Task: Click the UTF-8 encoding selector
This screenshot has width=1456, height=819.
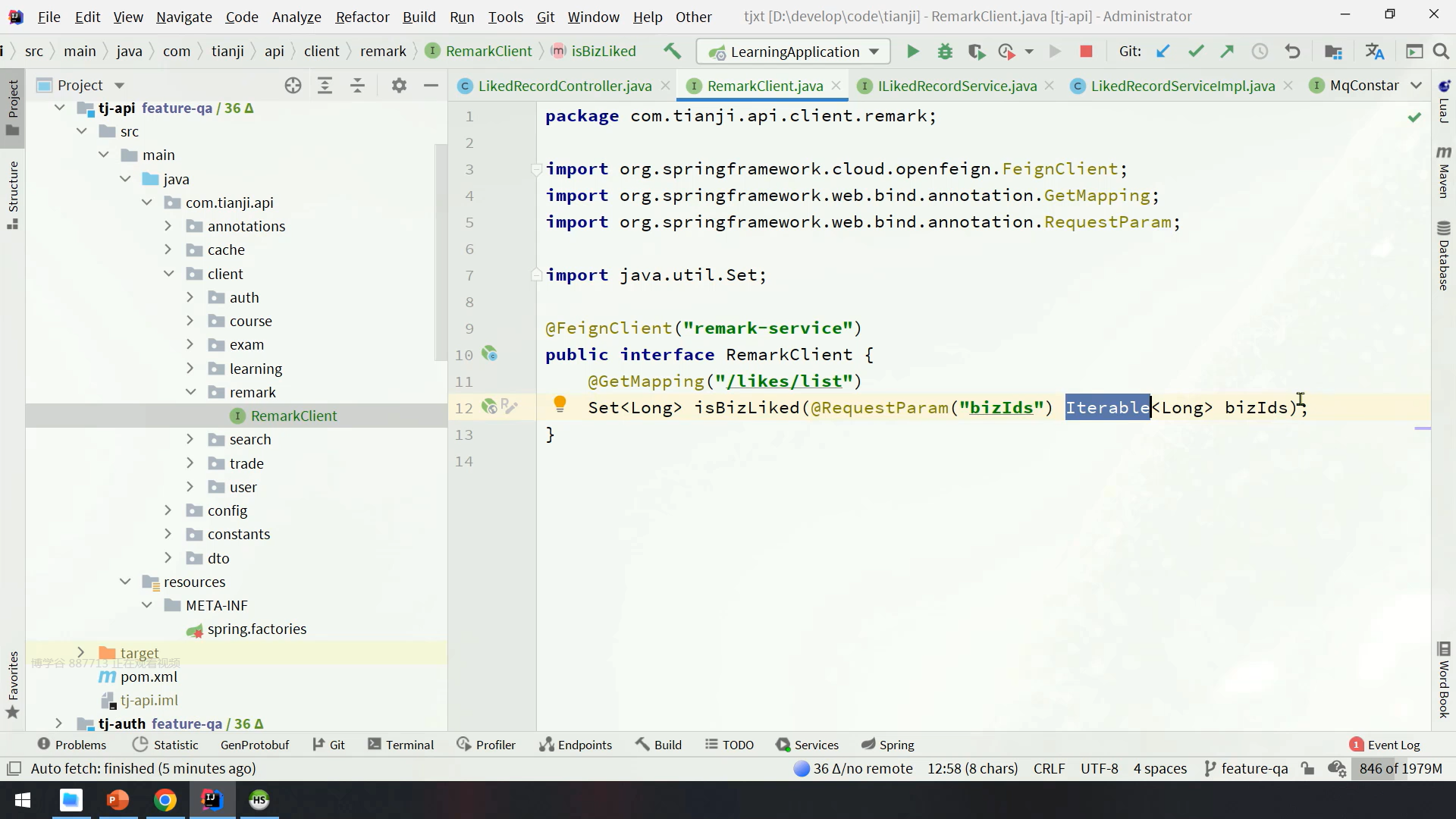Action: pyautogui.click(x=1099, y=768)
